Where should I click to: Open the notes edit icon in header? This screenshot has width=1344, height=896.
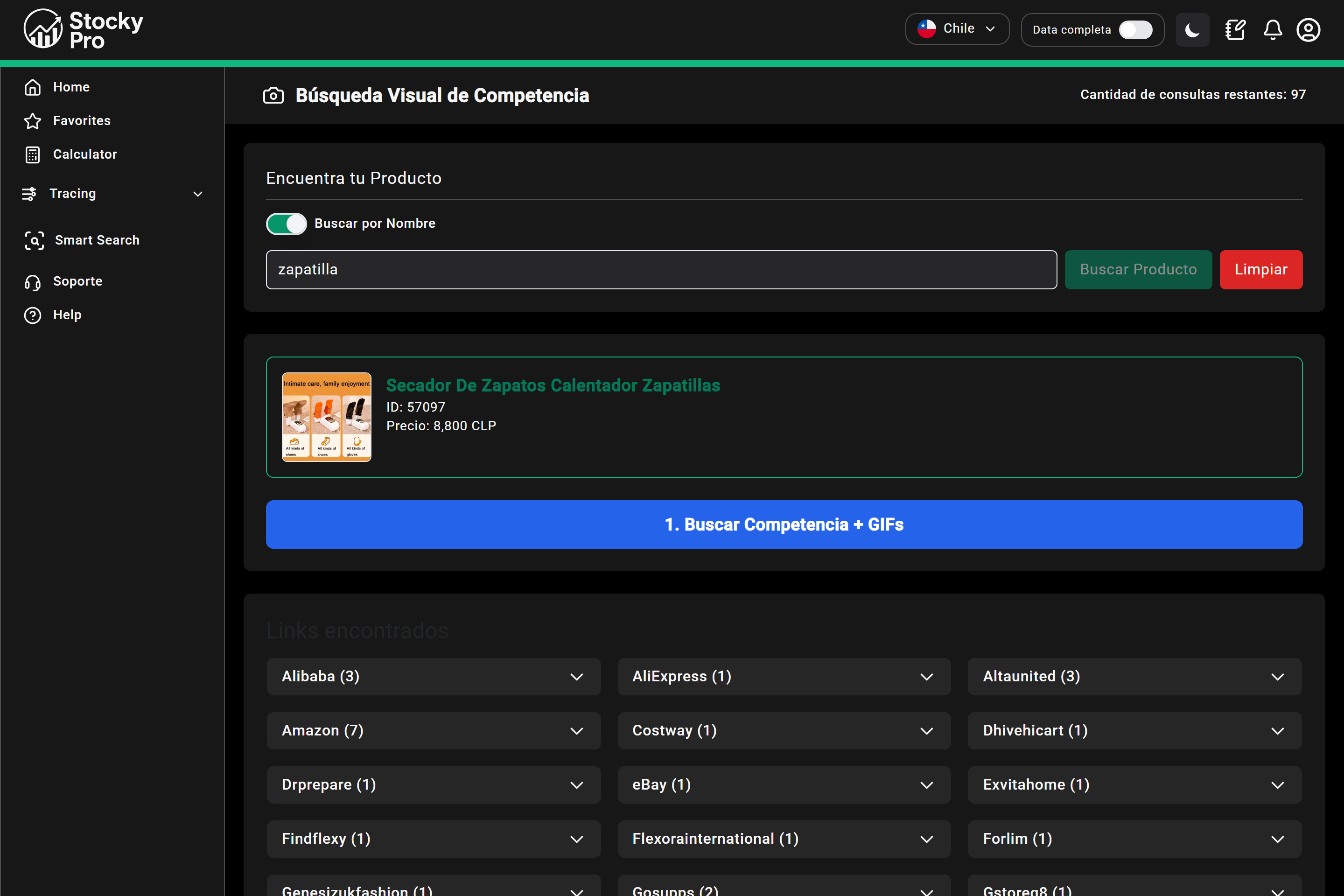[1235, 30]
